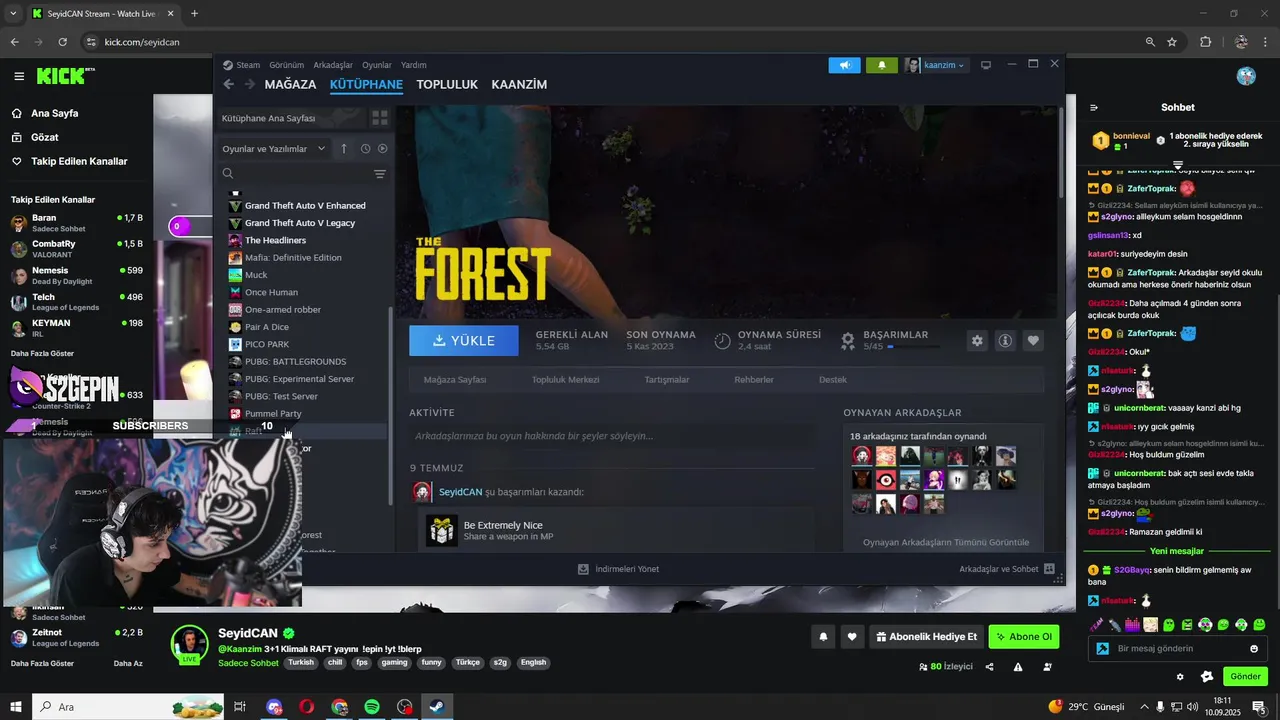
Task: Open chat identity badge icon beside Gönder
Action: click(1207, 677)
